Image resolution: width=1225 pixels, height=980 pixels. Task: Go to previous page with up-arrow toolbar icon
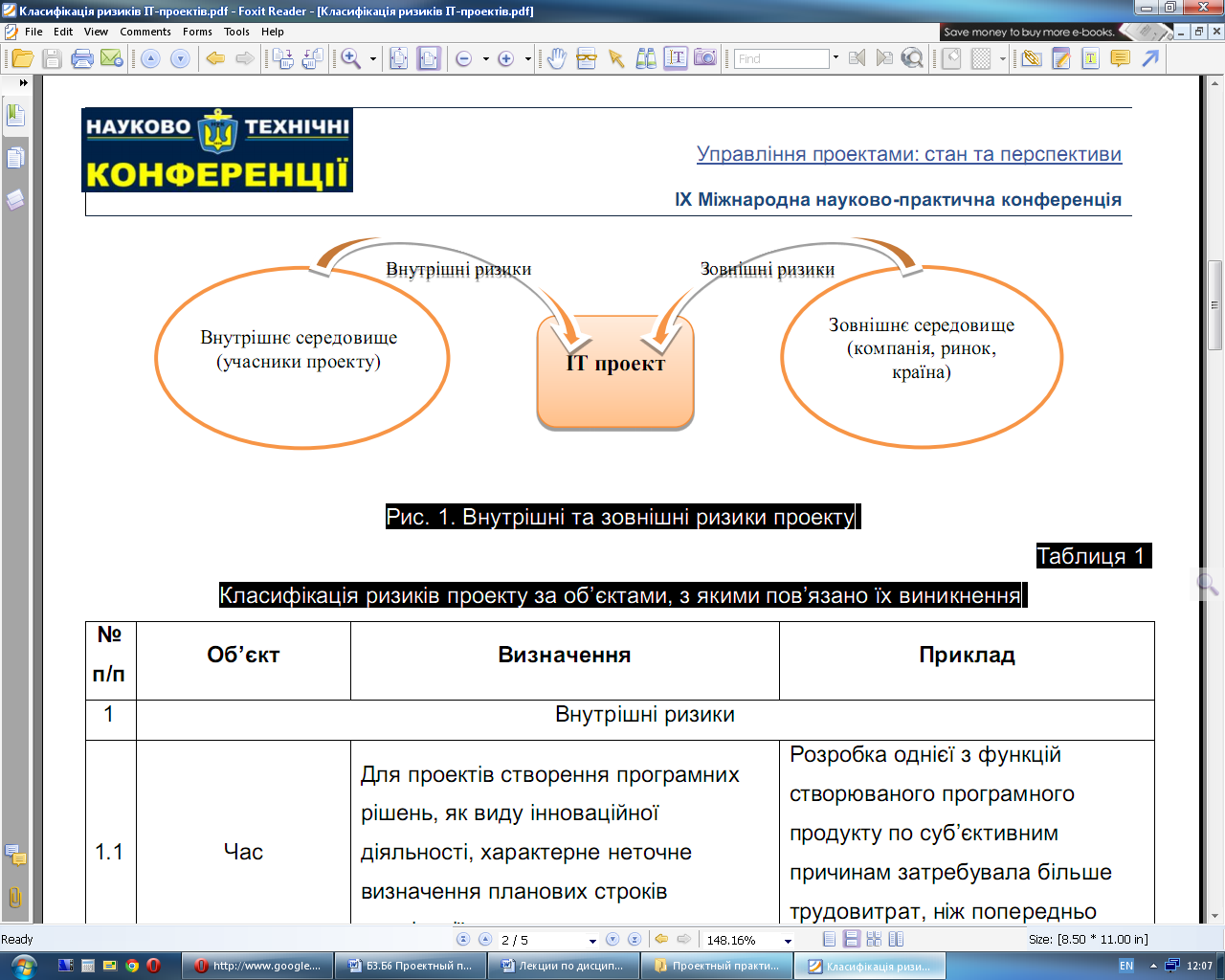[150, 58]
